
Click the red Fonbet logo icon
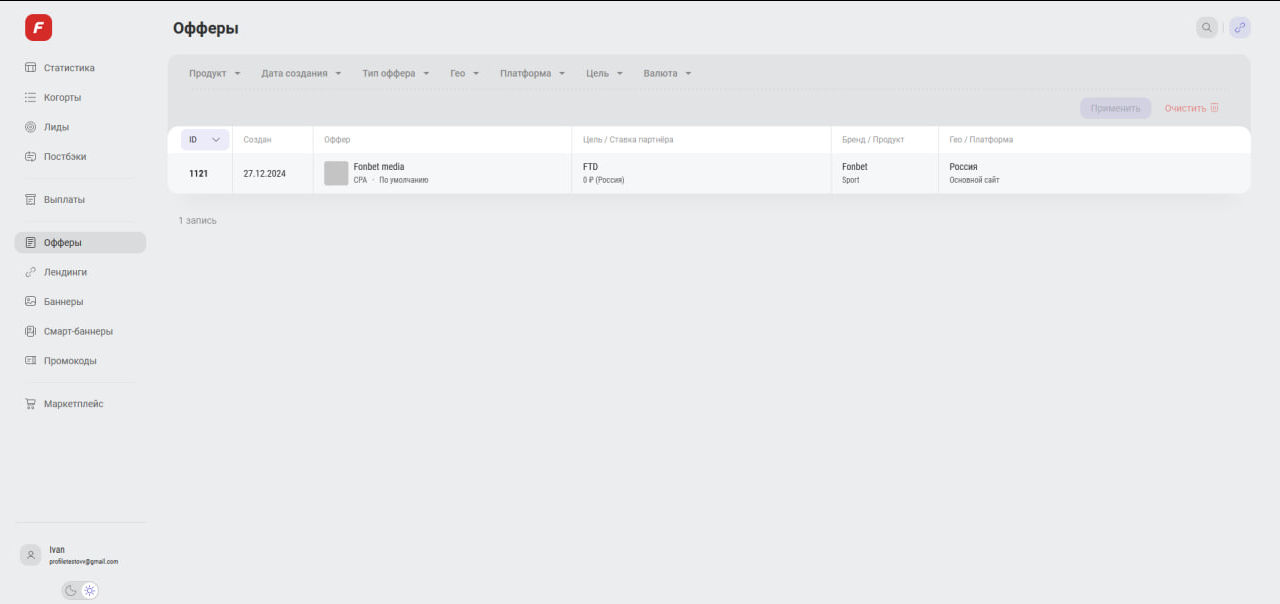pos(38,28)
